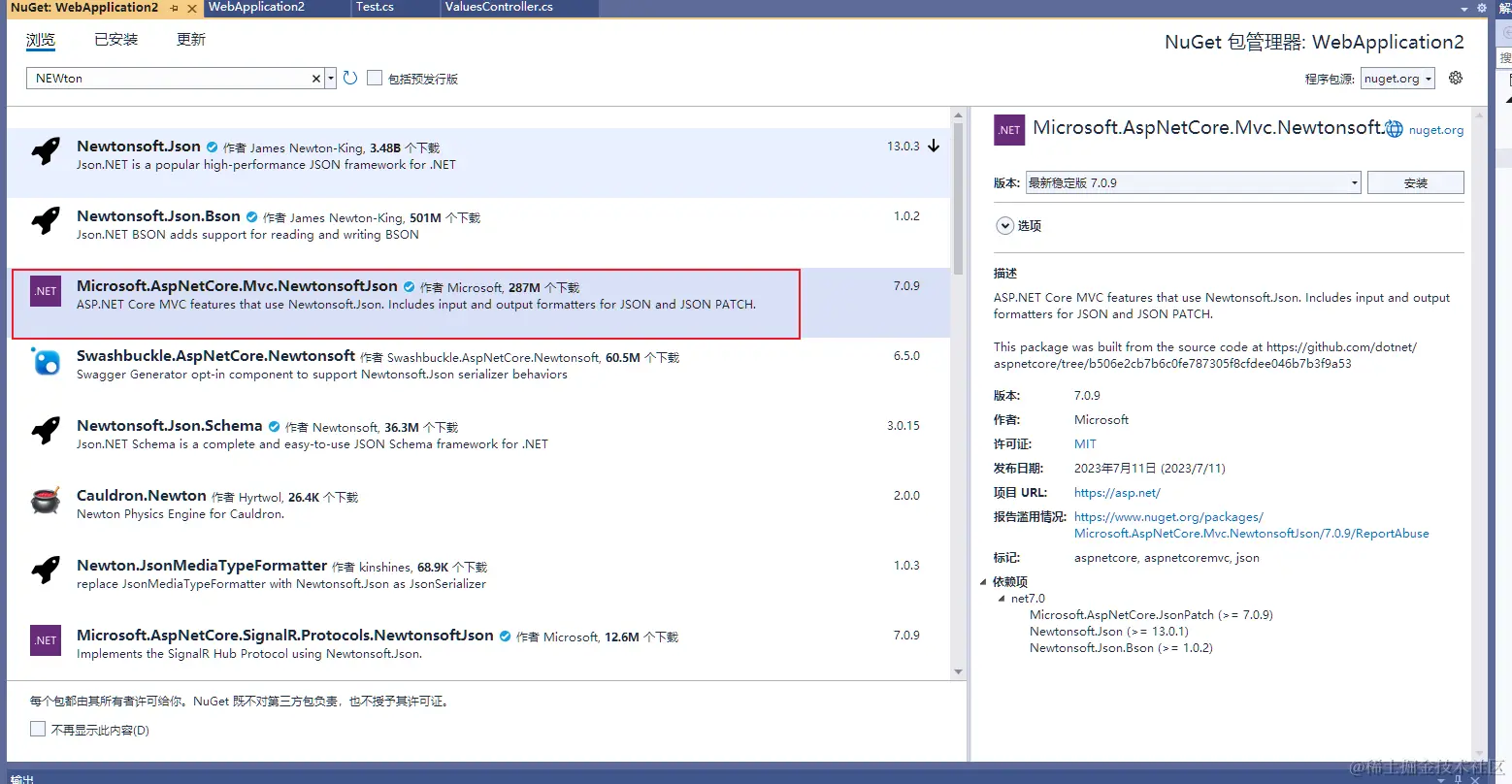Refresh the package search results
The width and height of the screenshot is (1512, 784).
pos(350,79)
